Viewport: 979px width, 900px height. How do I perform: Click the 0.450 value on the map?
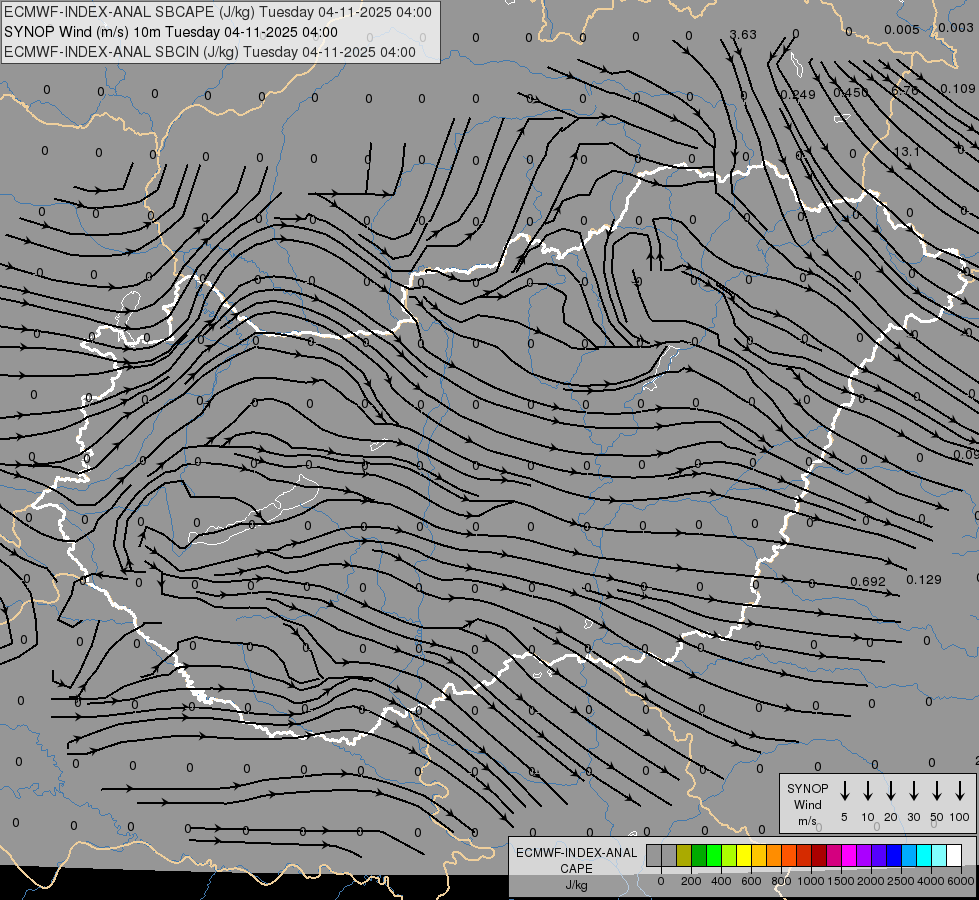click(851, 92)
